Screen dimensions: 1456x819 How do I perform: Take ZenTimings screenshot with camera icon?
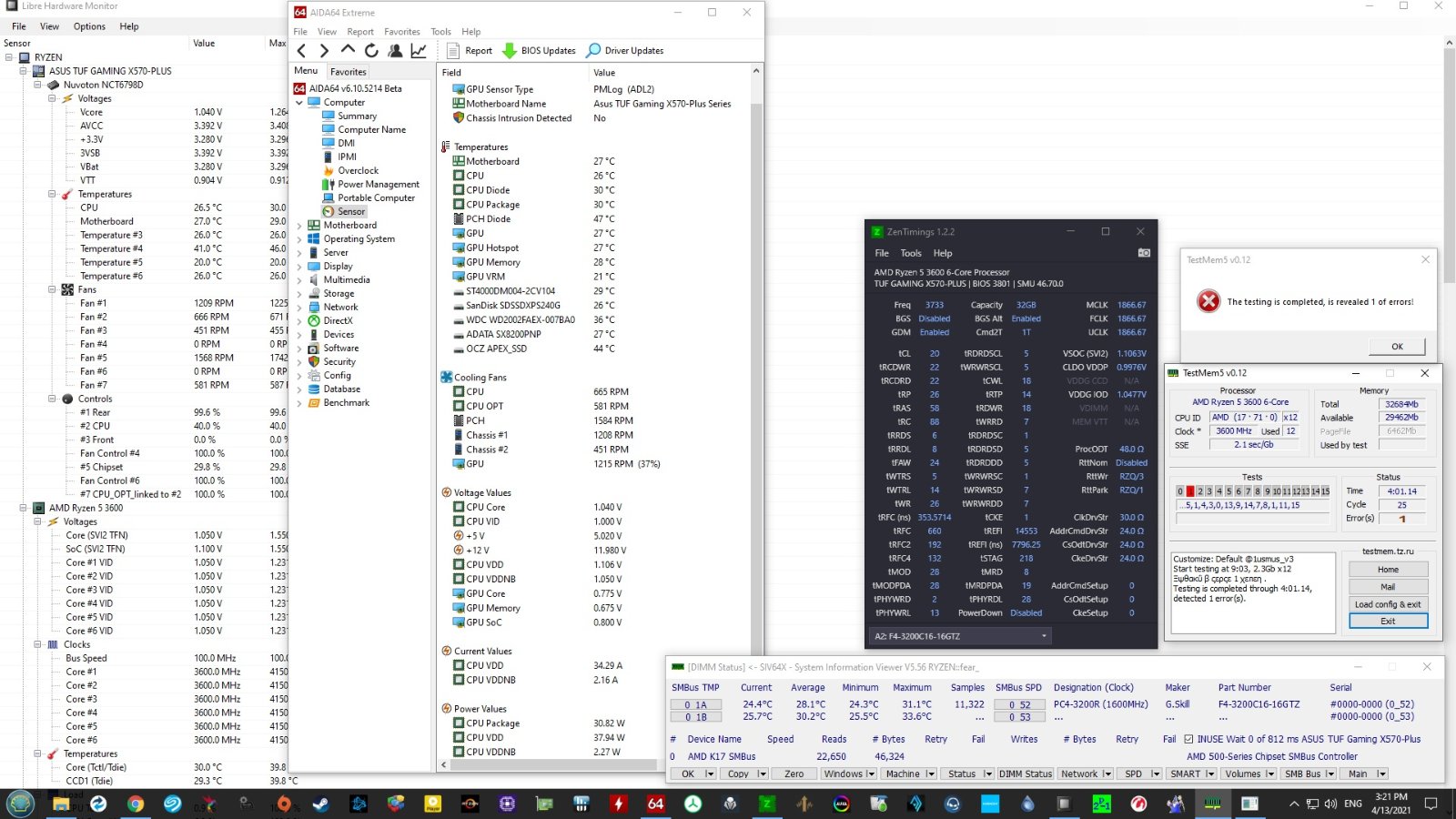1144,253
